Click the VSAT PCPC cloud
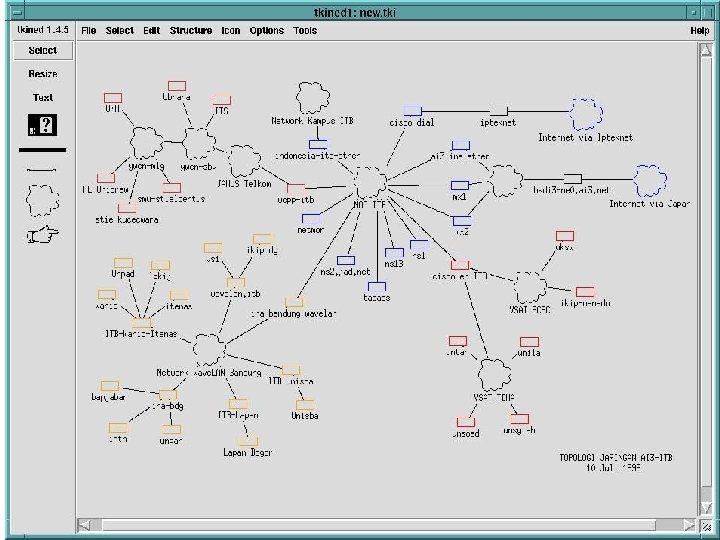Viewport: 720px width, 540px height. (530, 287)
